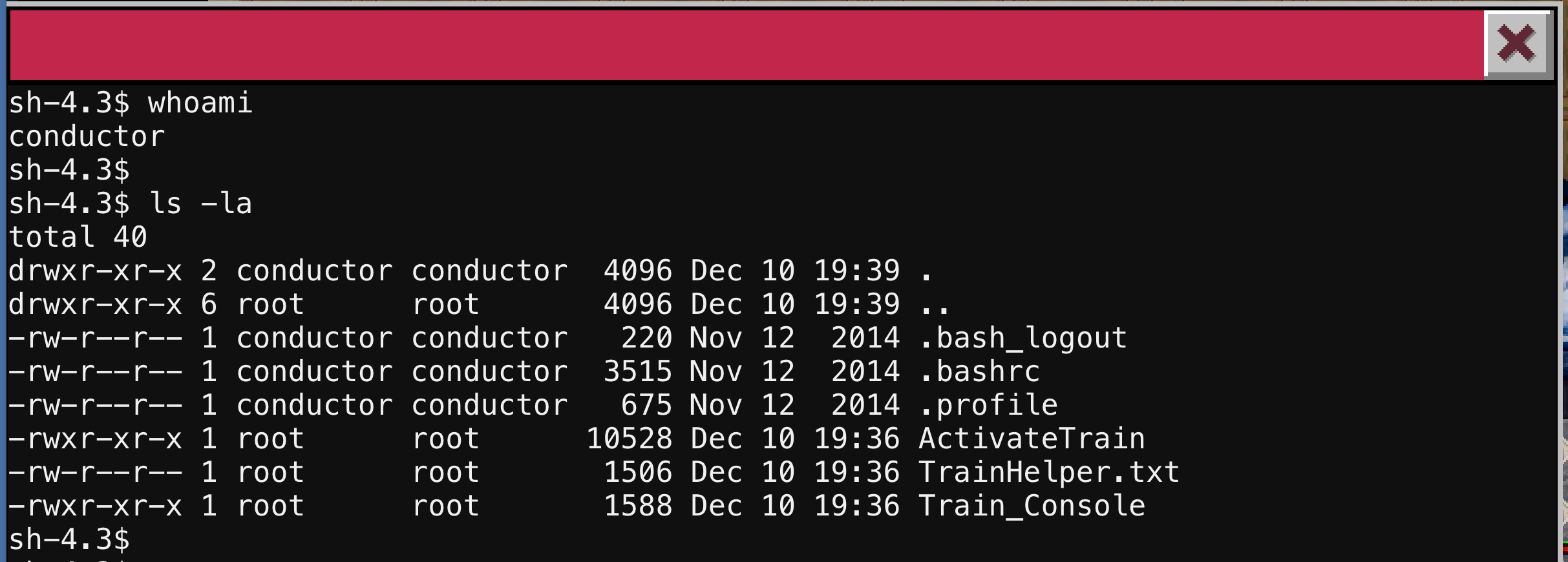Click the parent directory .. entry
The height and width of the screenshot is (562, 1568).
tap(935, 304)
